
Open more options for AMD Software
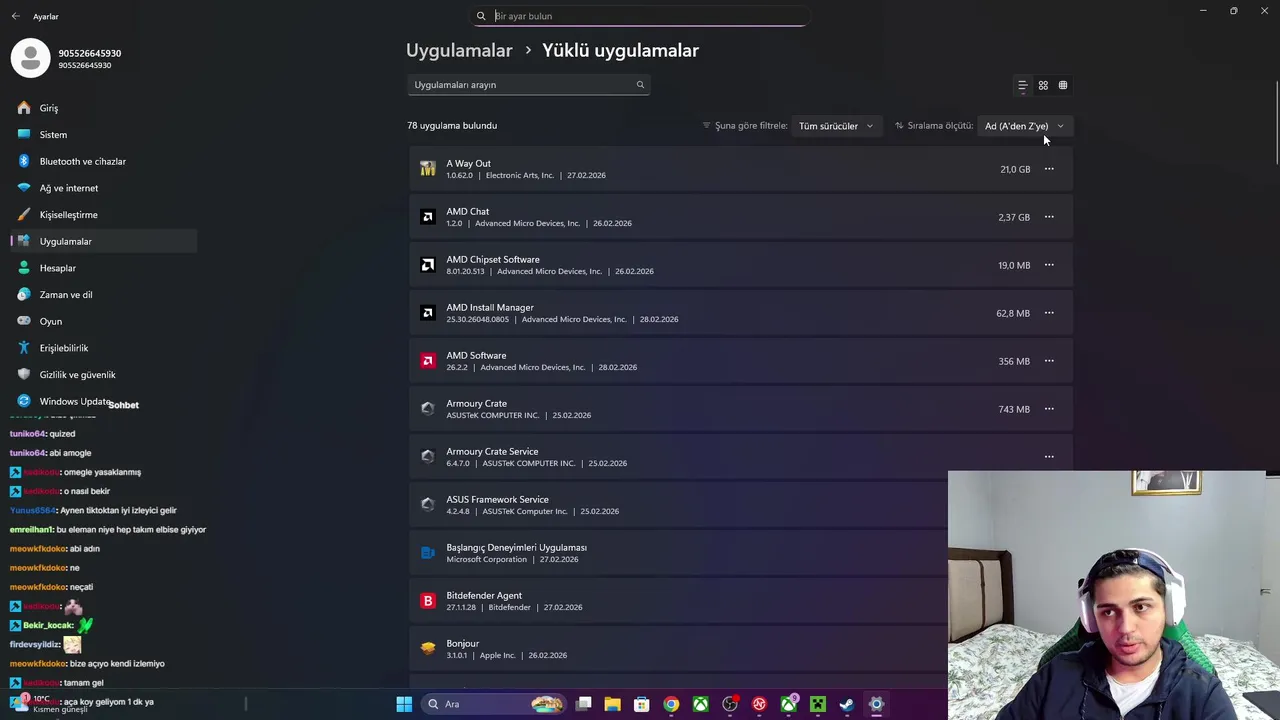coord(1049,361)
